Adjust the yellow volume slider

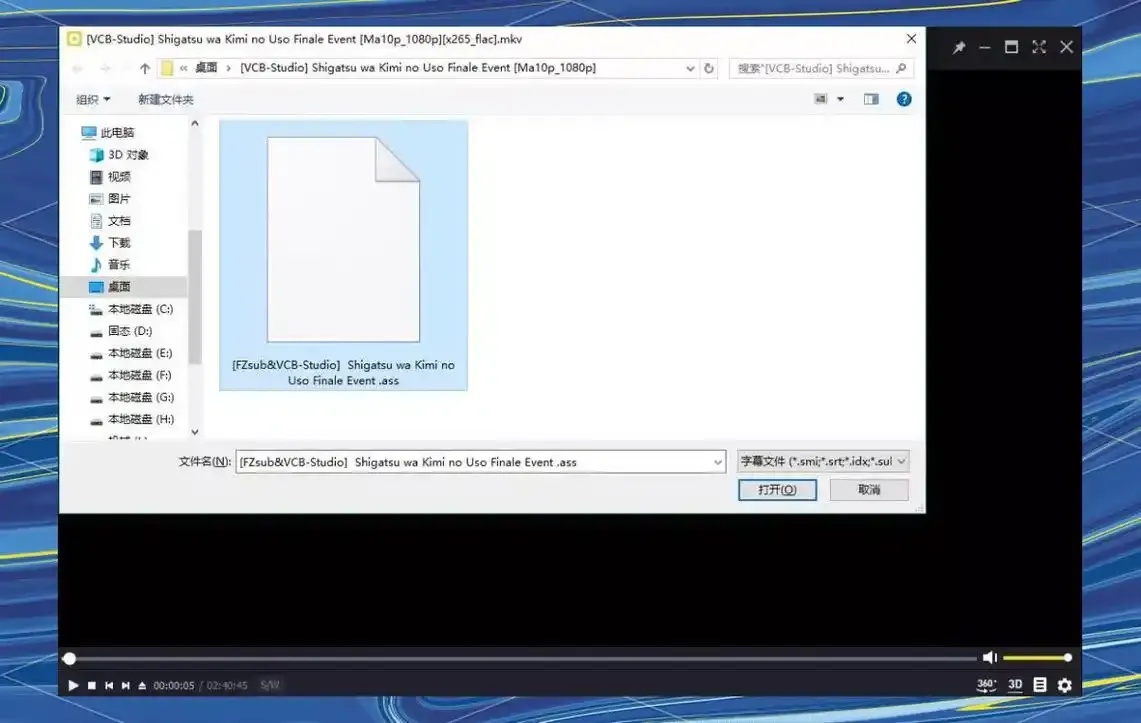[1036, 658]
